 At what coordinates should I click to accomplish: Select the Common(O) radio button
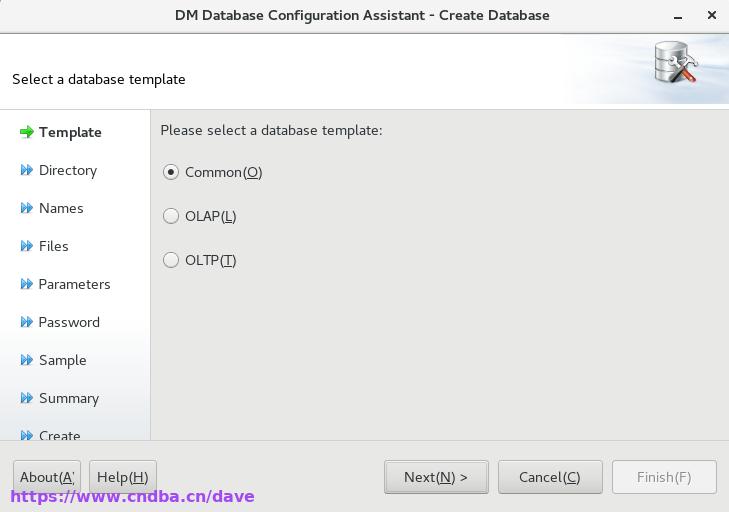tap(171, 173)
